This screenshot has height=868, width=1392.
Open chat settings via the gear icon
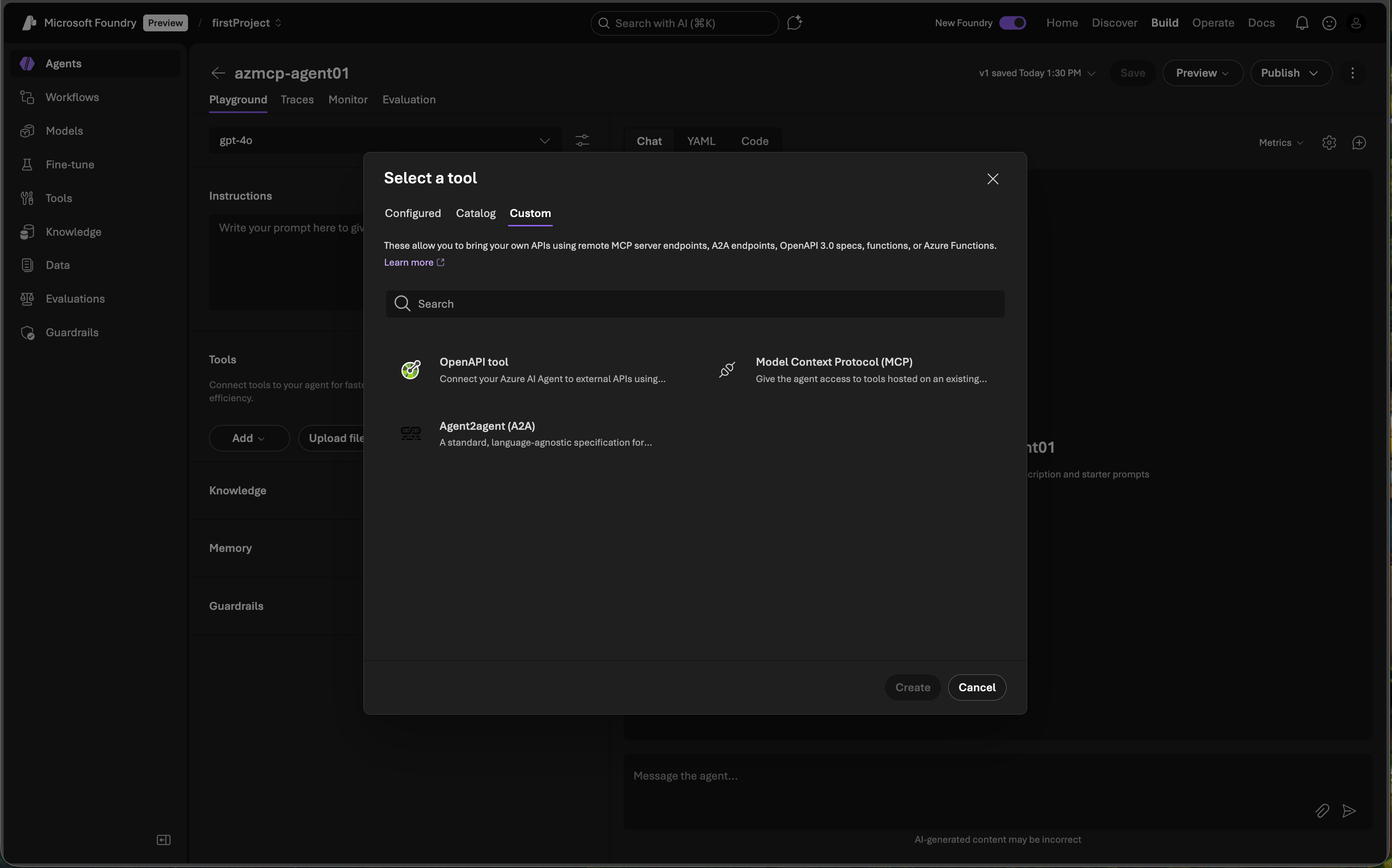coord(1329,142)
